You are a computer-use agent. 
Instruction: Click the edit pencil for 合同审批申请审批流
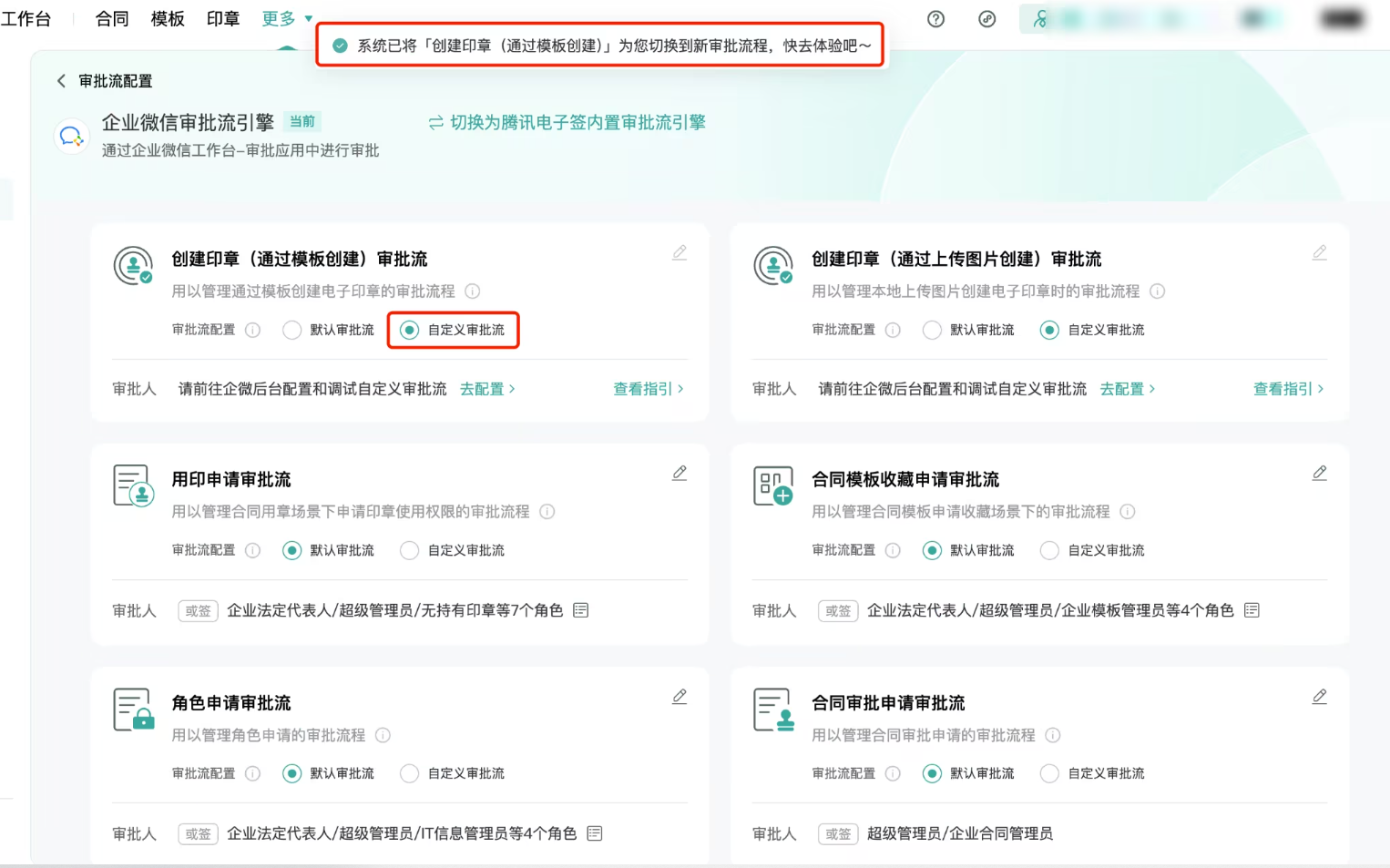pyautogui.click(x=1319, y=697)
